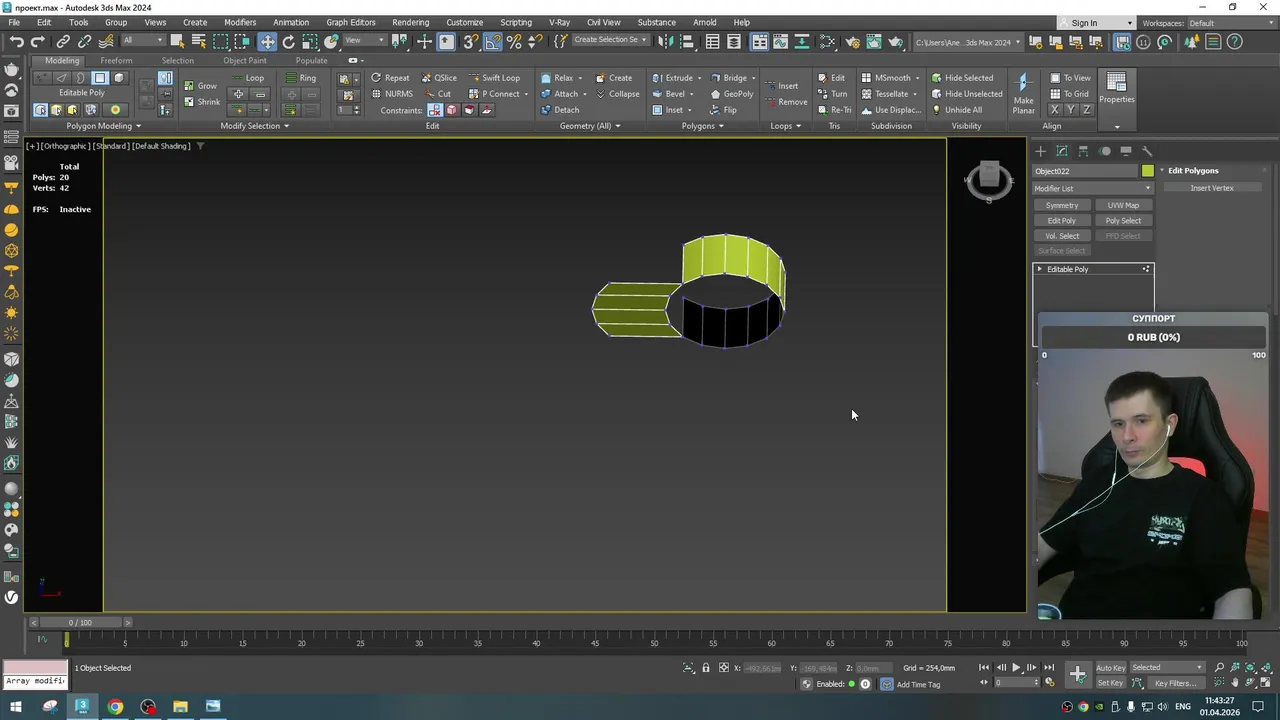Click the object color swatch
Screen dimensions: 1280x720
(x=1148, y=171)
